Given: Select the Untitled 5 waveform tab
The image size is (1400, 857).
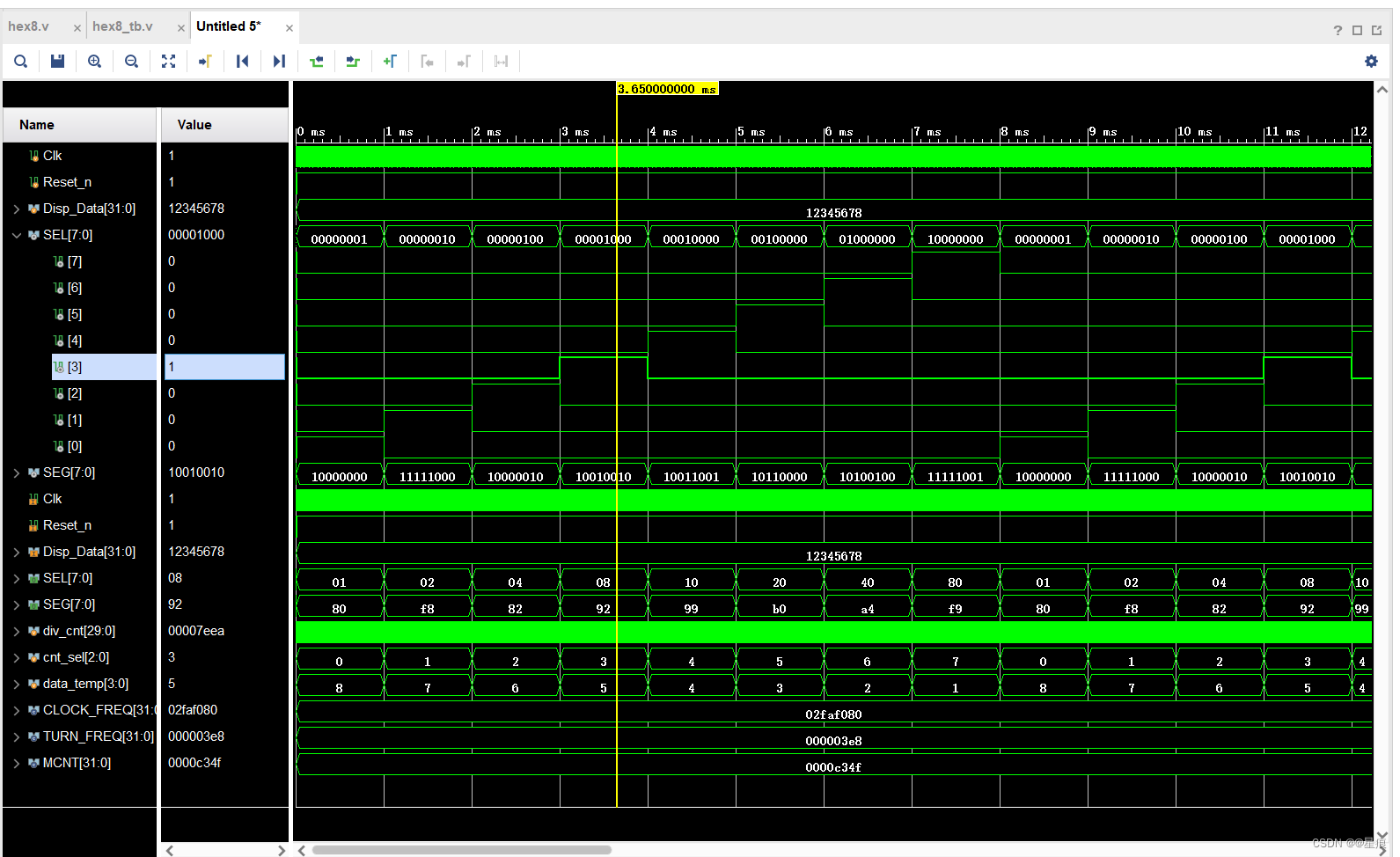Looking at the screenshot, I should point(229,26).
